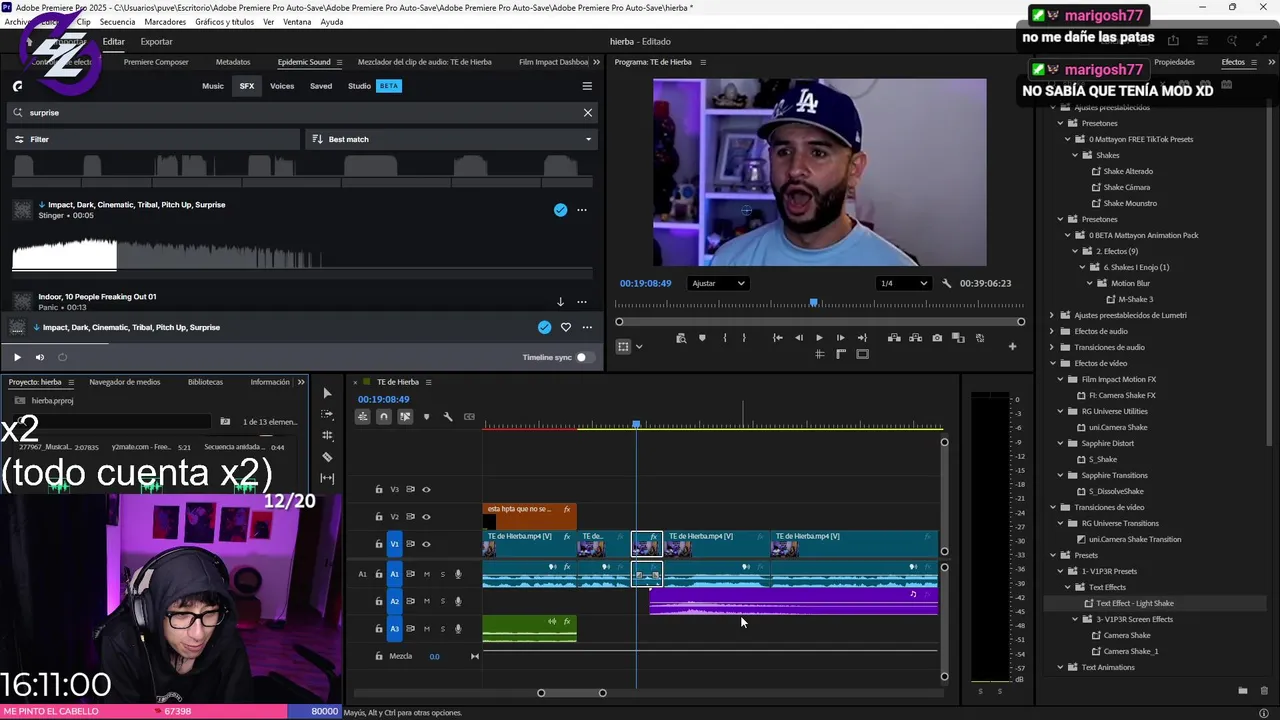Screen dimensions: 1280x720
Task: Expand the Efectos de audio folder
Action: point(1052,331)
